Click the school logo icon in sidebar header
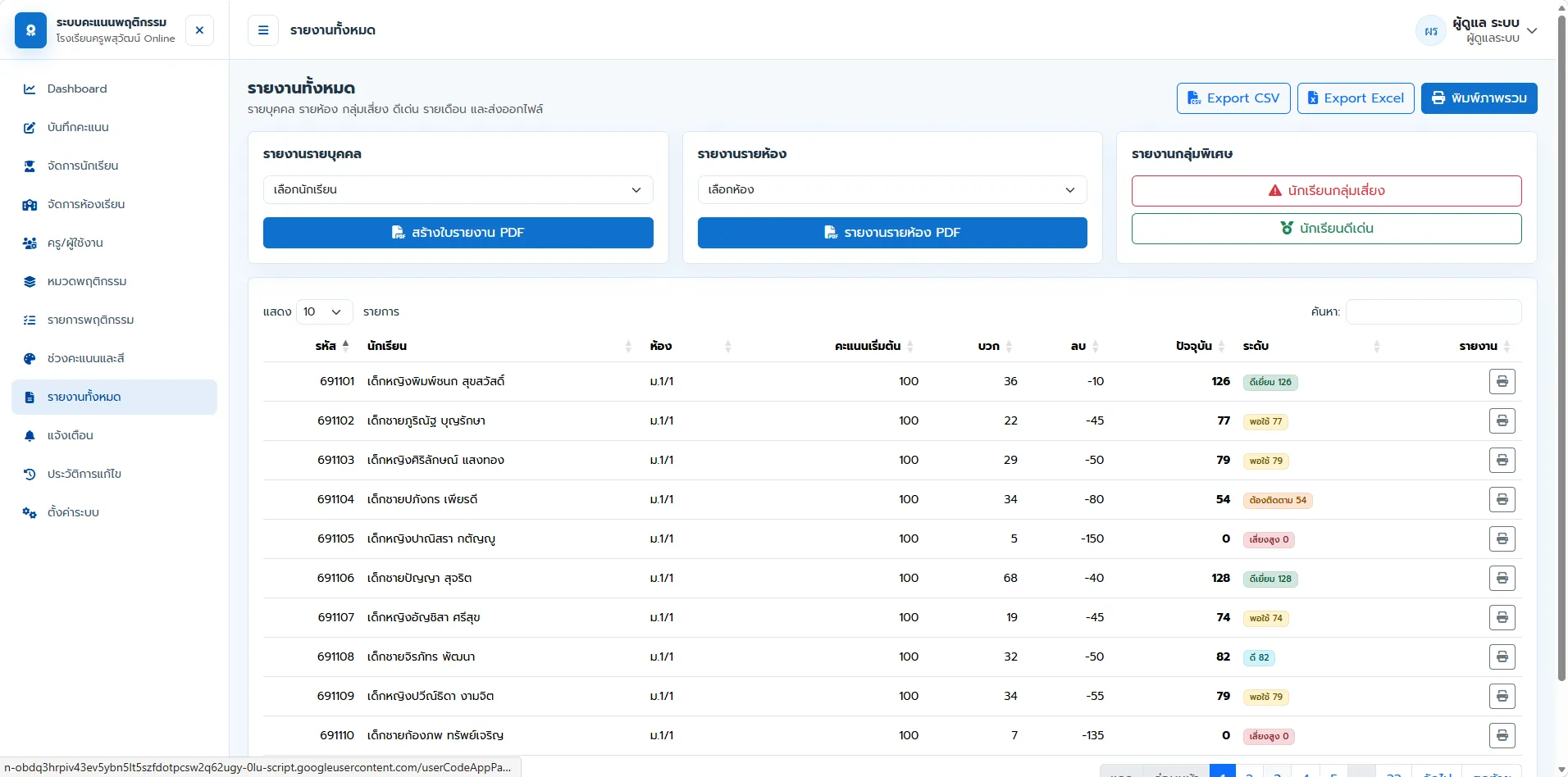This screenshot has width=1568, height=777. point(30,30)
